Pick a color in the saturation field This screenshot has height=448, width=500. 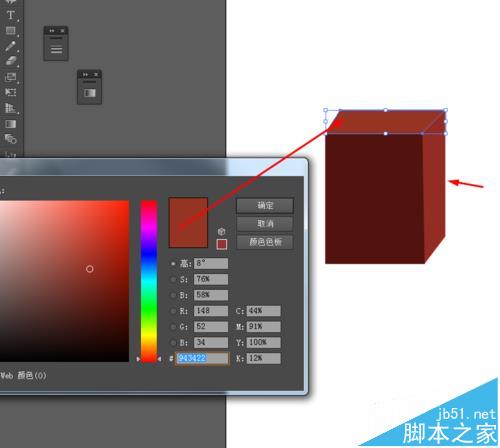pos(64,281)
